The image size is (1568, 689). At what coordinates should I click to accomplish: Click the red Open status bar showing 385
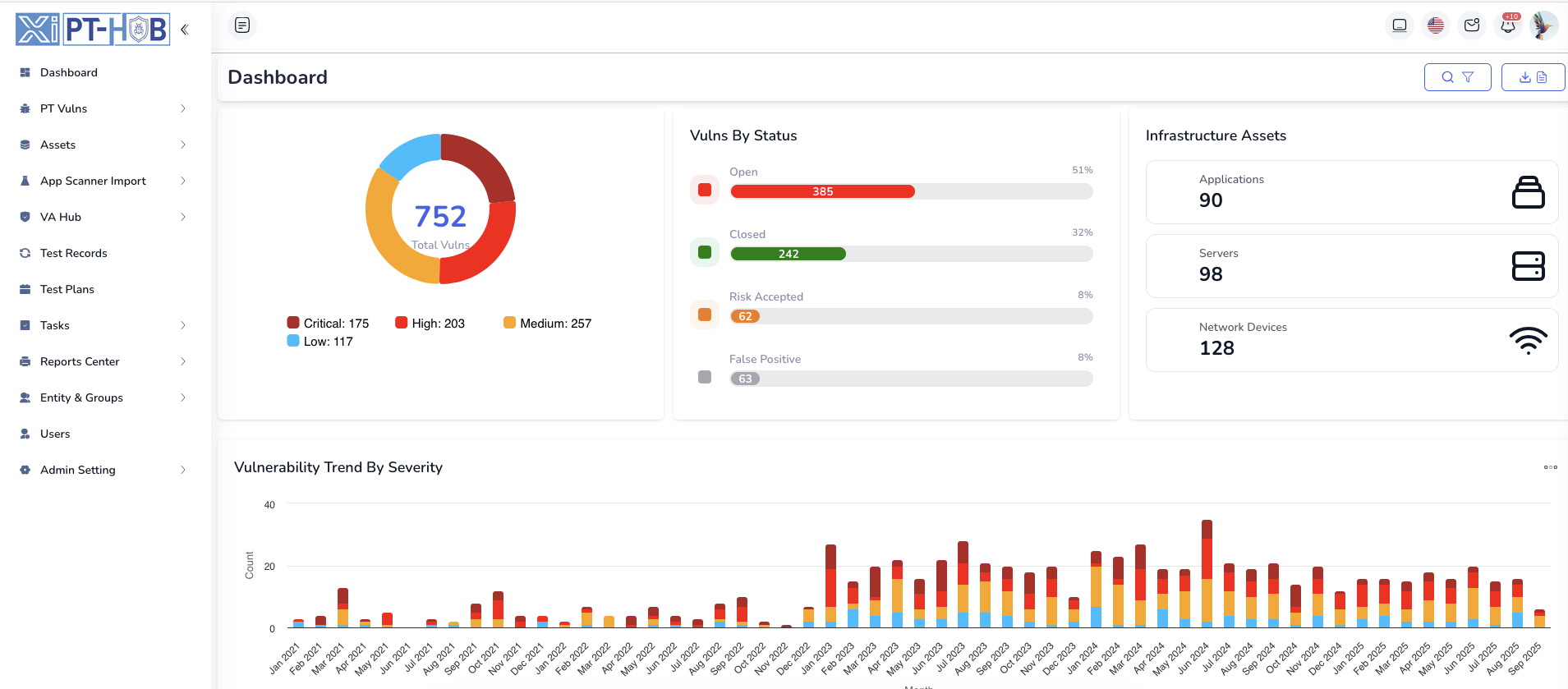(x=822, y=191)
